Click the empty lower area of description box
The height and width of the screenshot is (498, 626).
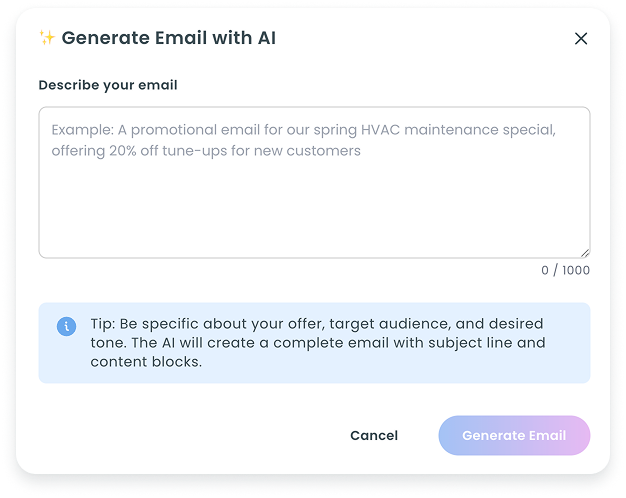[x=314, y=220]
